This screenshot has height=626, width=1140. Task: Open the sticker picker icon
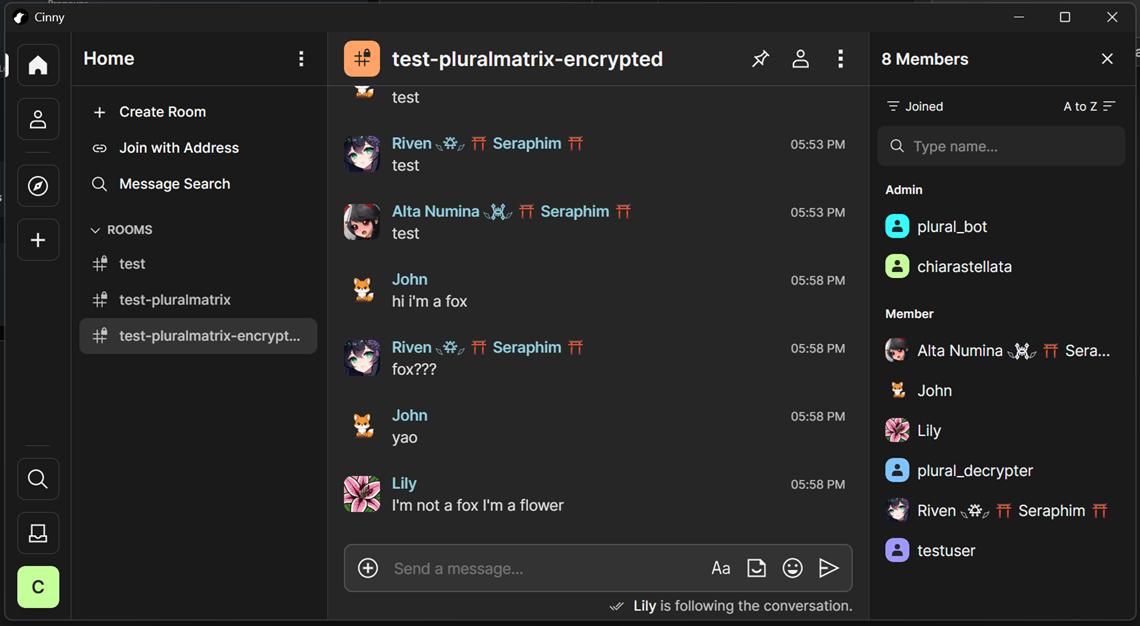pos(756,568)
